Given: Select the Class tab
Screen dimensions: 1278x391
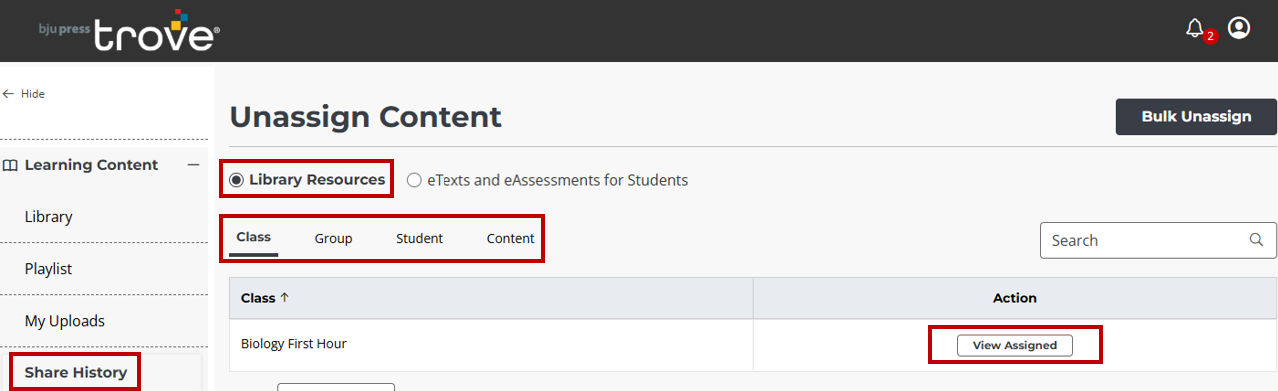Looking at the screenshot, I should [x=254, y=238].
